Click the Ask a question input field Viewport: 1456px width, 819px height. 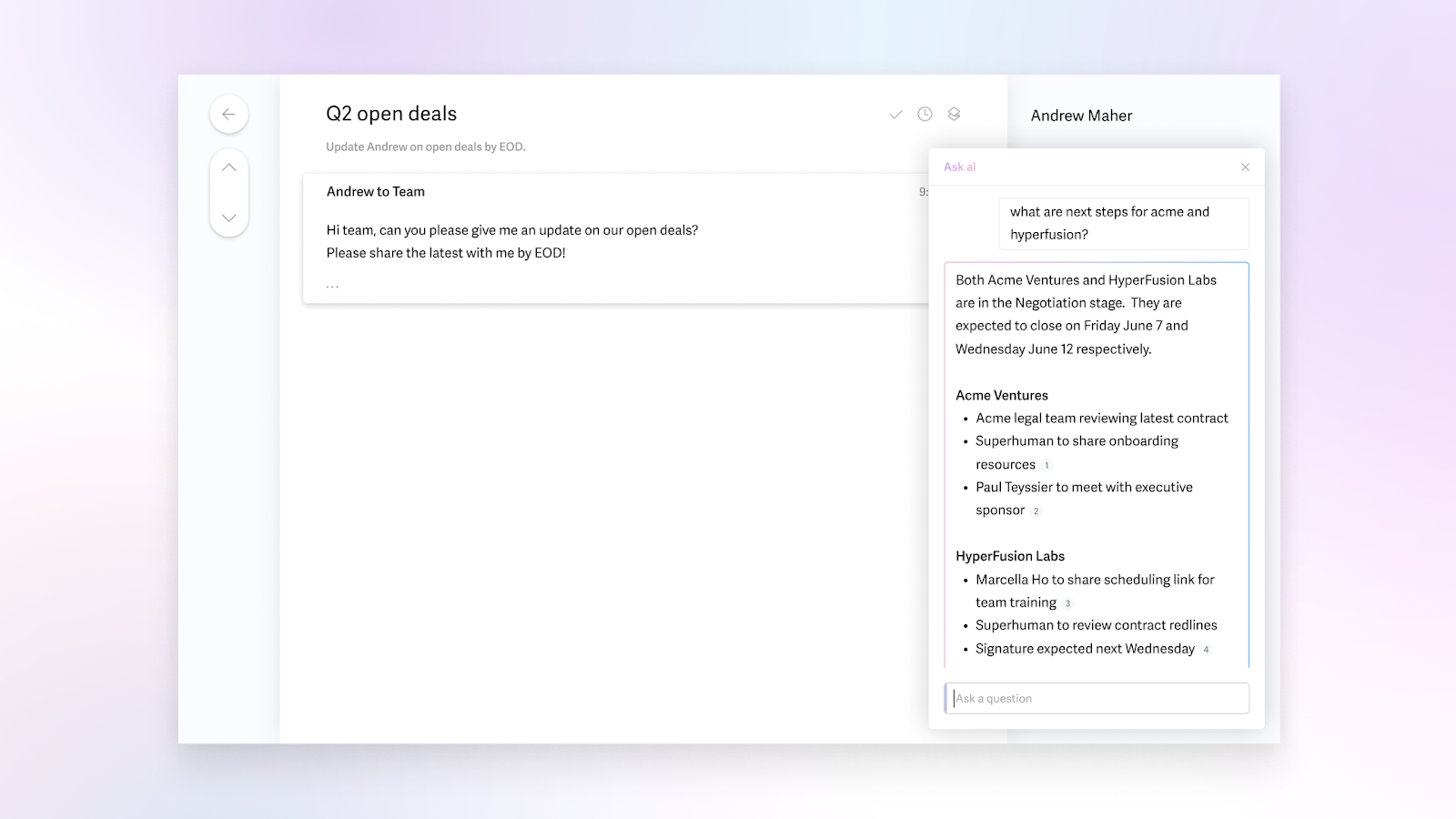pyautogui.click(x=1097, y=699)
